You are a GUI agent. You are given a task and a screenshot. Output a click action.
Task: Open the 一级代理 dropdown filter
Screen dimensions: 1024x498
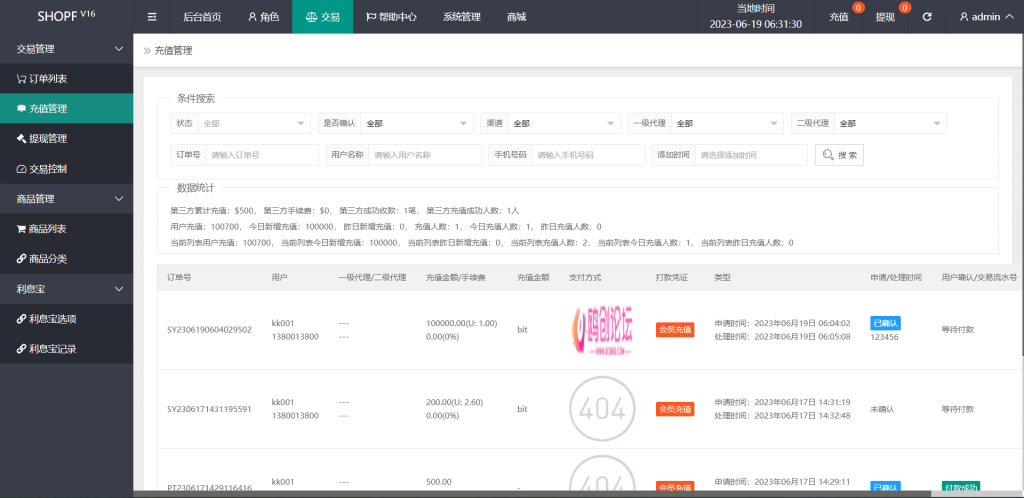(727, 123)
